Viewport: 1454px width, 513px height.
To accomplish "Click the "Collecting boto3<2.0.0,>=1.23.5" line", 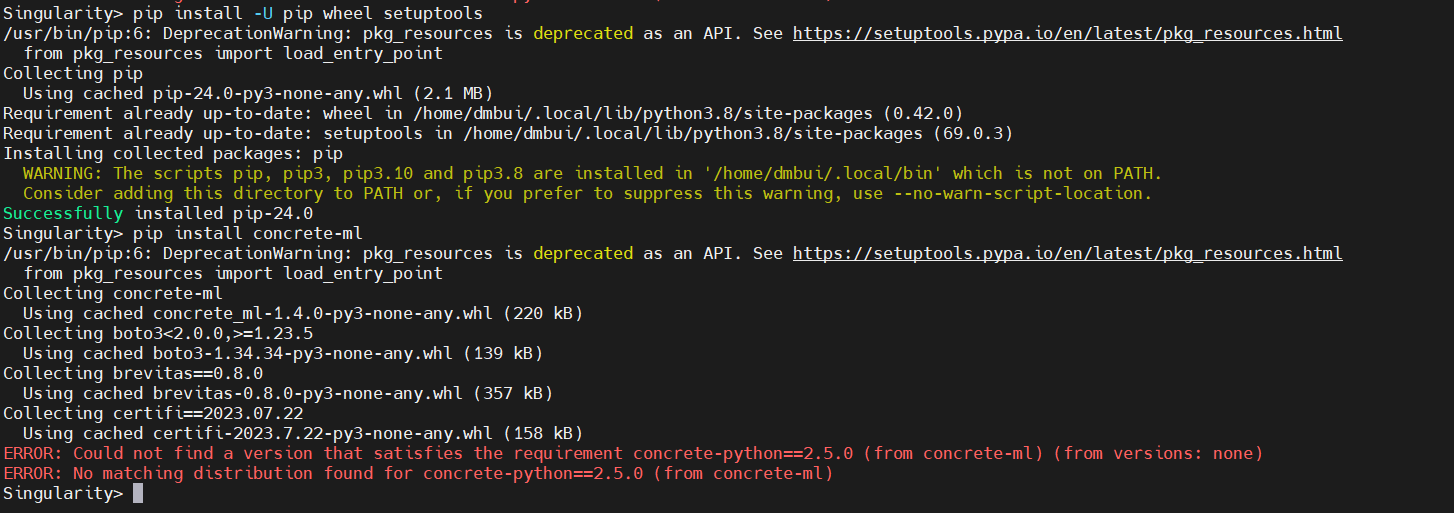I will pos(157,333).
